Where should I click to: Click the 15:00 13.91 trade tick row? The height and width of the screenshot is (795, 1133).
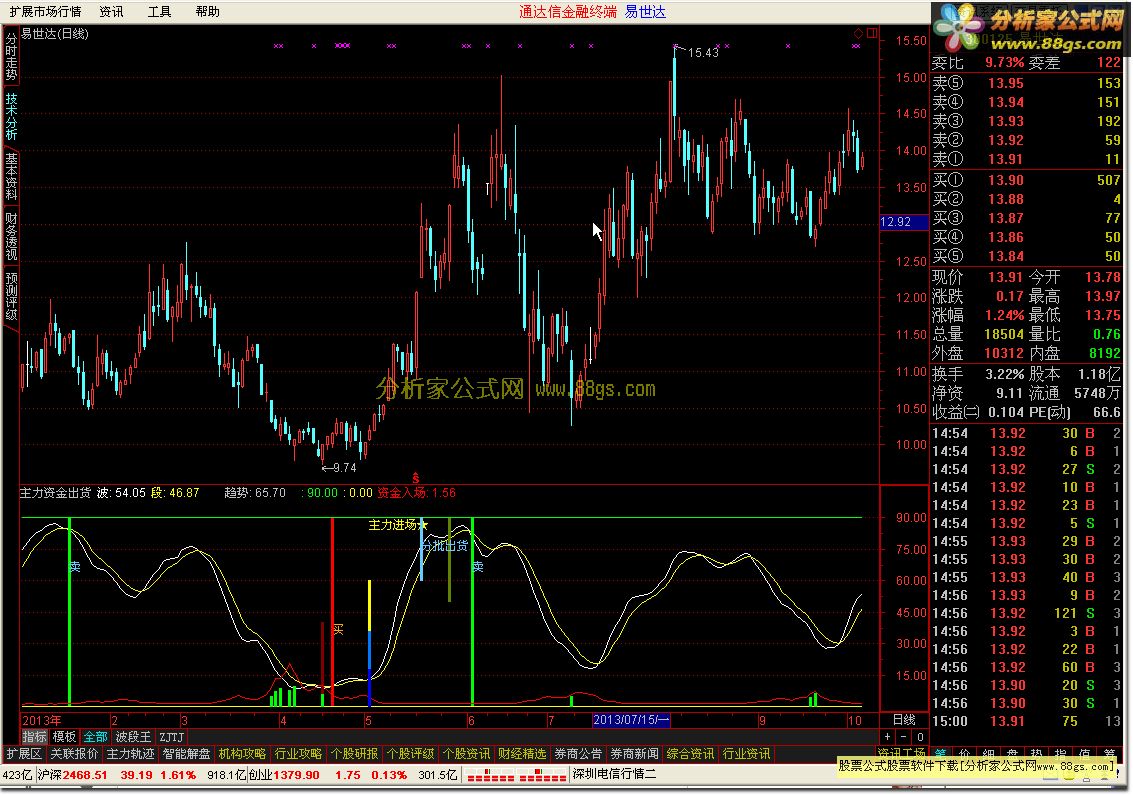[x=1026, y=721]
